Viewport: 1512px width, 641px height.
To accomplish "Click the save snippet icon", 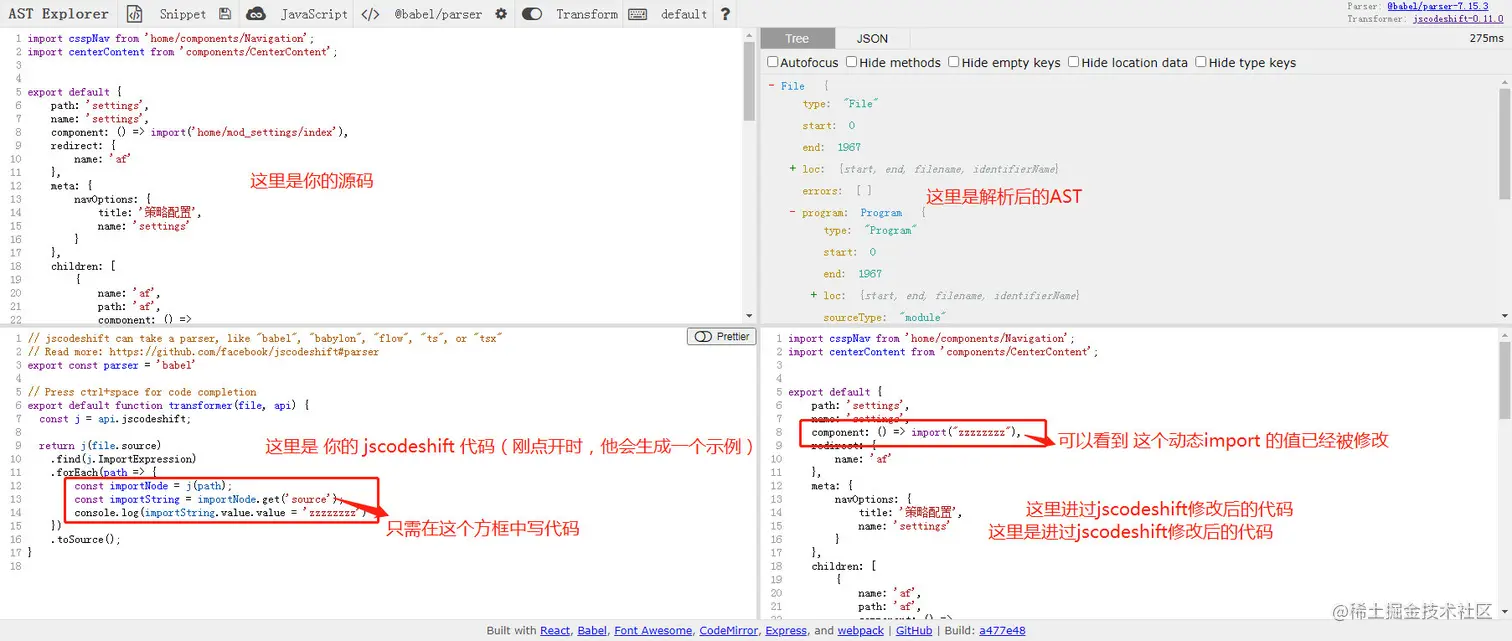I will point(224,14).
